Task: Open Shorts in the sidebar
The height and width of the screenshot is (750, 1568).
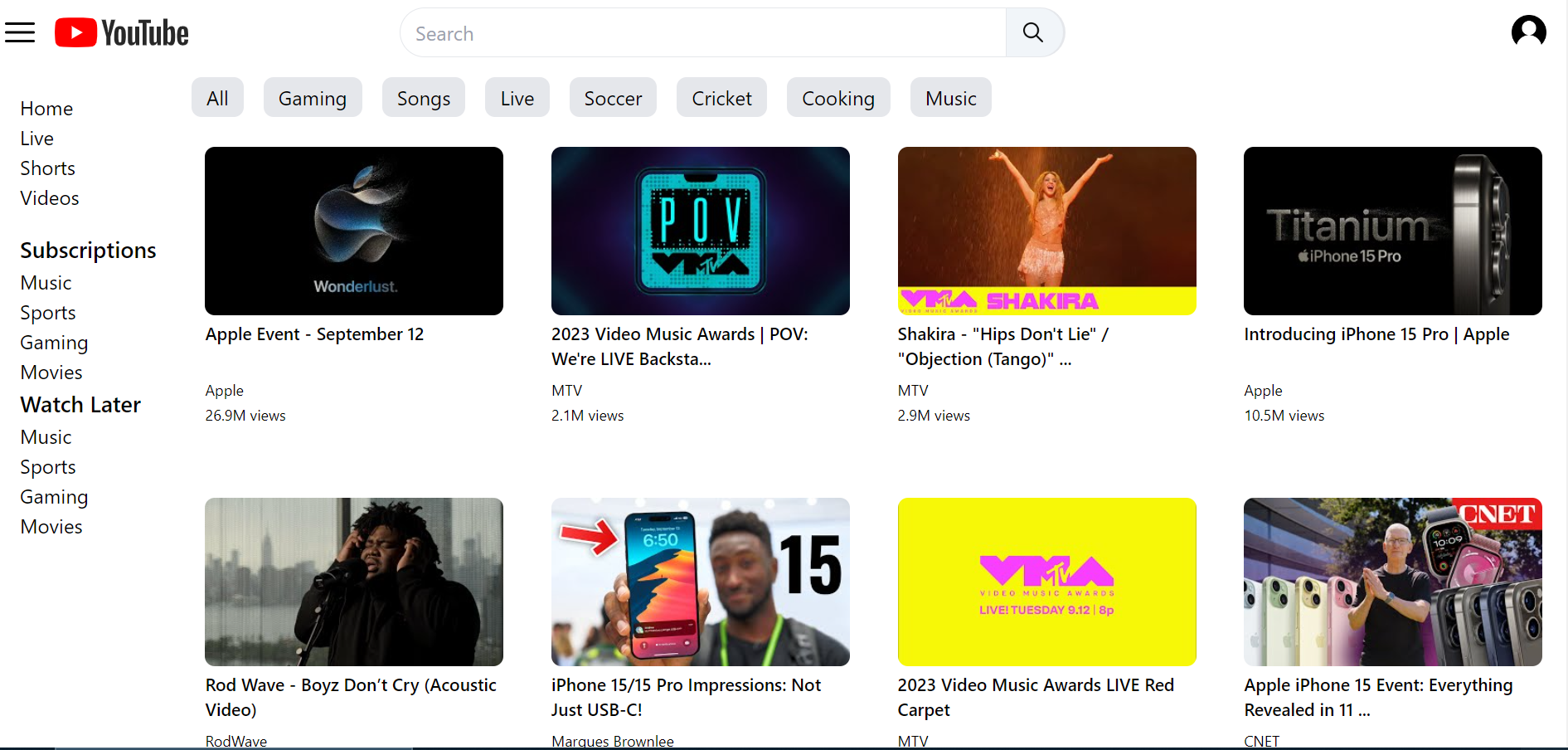Action: (48, 168)
